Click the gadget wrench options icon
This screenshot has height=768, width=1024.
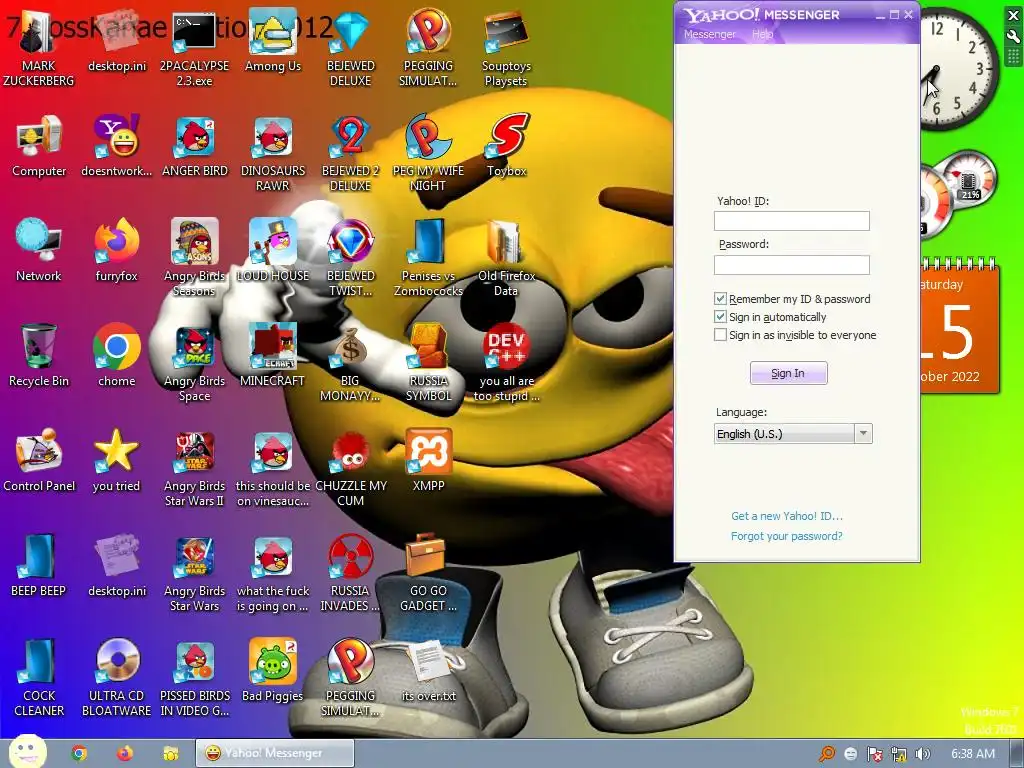[1013, 37]
